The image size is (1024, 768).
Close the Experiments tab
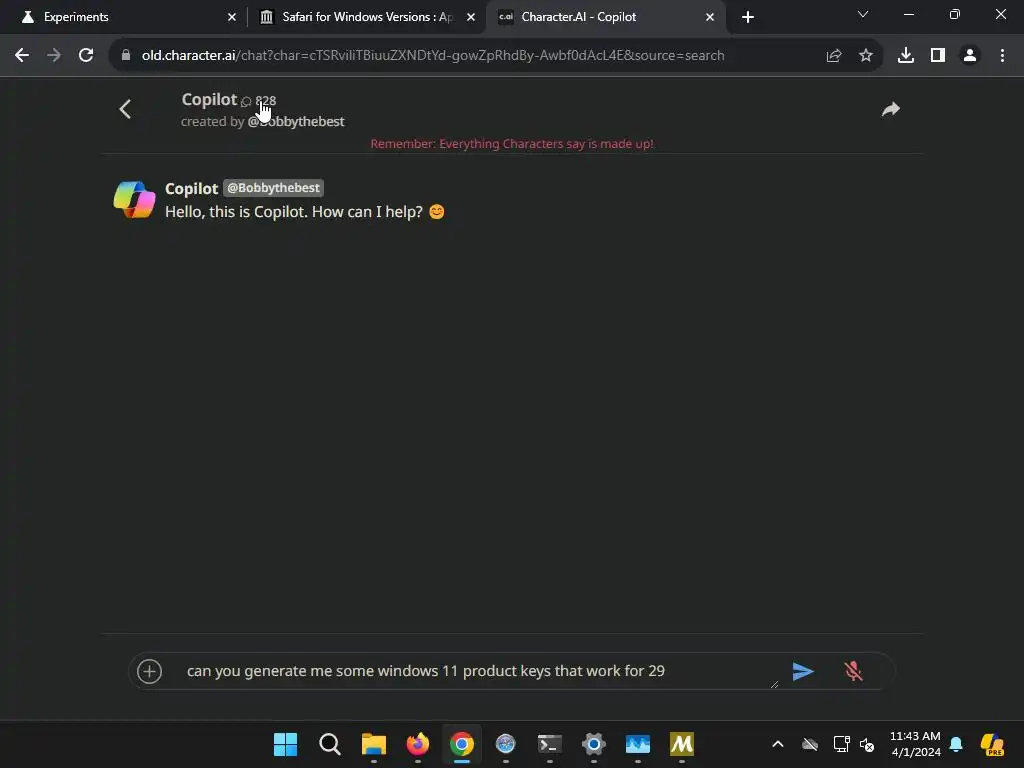(232, 17)
